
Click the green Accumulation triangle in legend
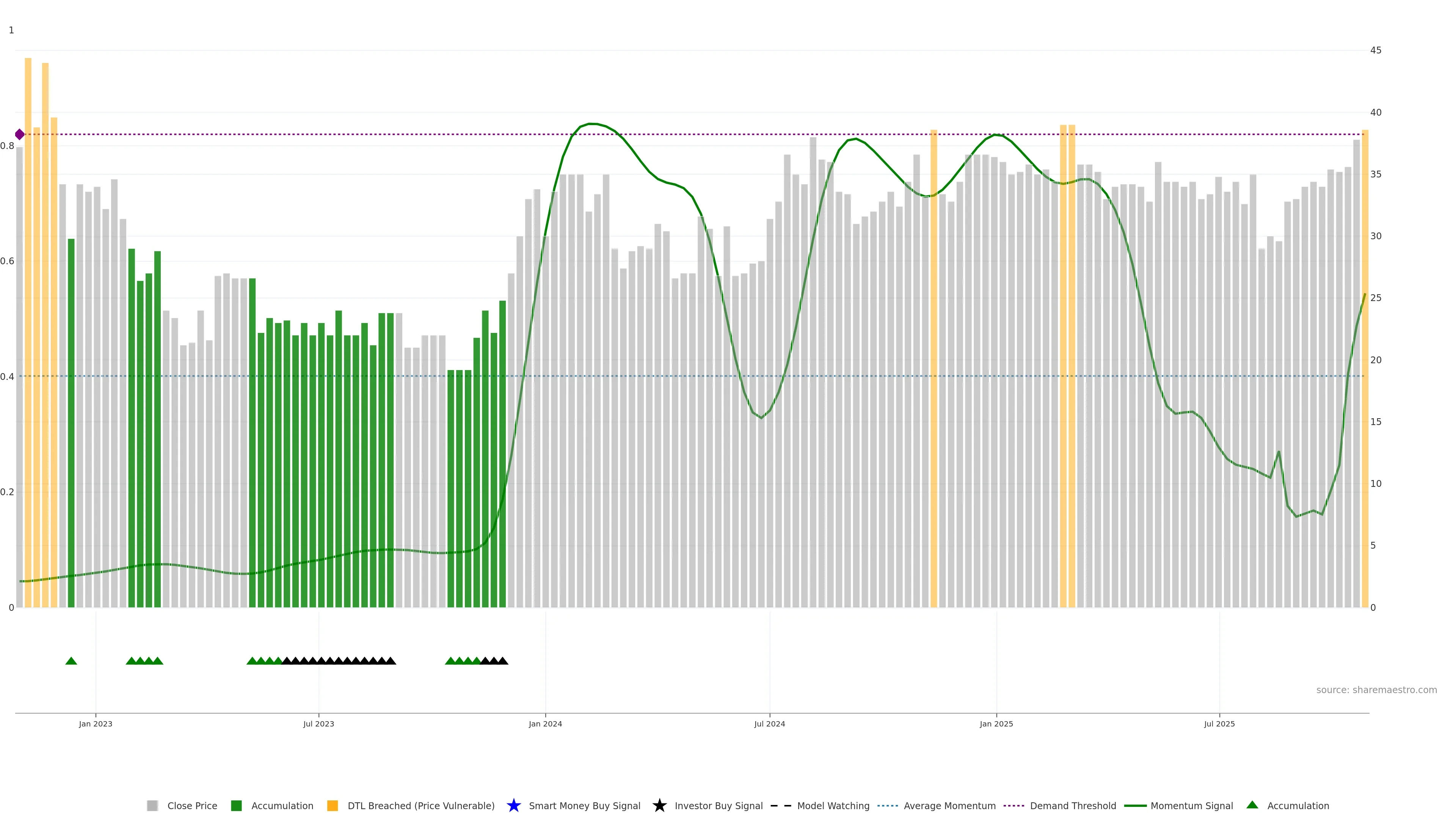pyautogui.click(x=1252, y=805)
